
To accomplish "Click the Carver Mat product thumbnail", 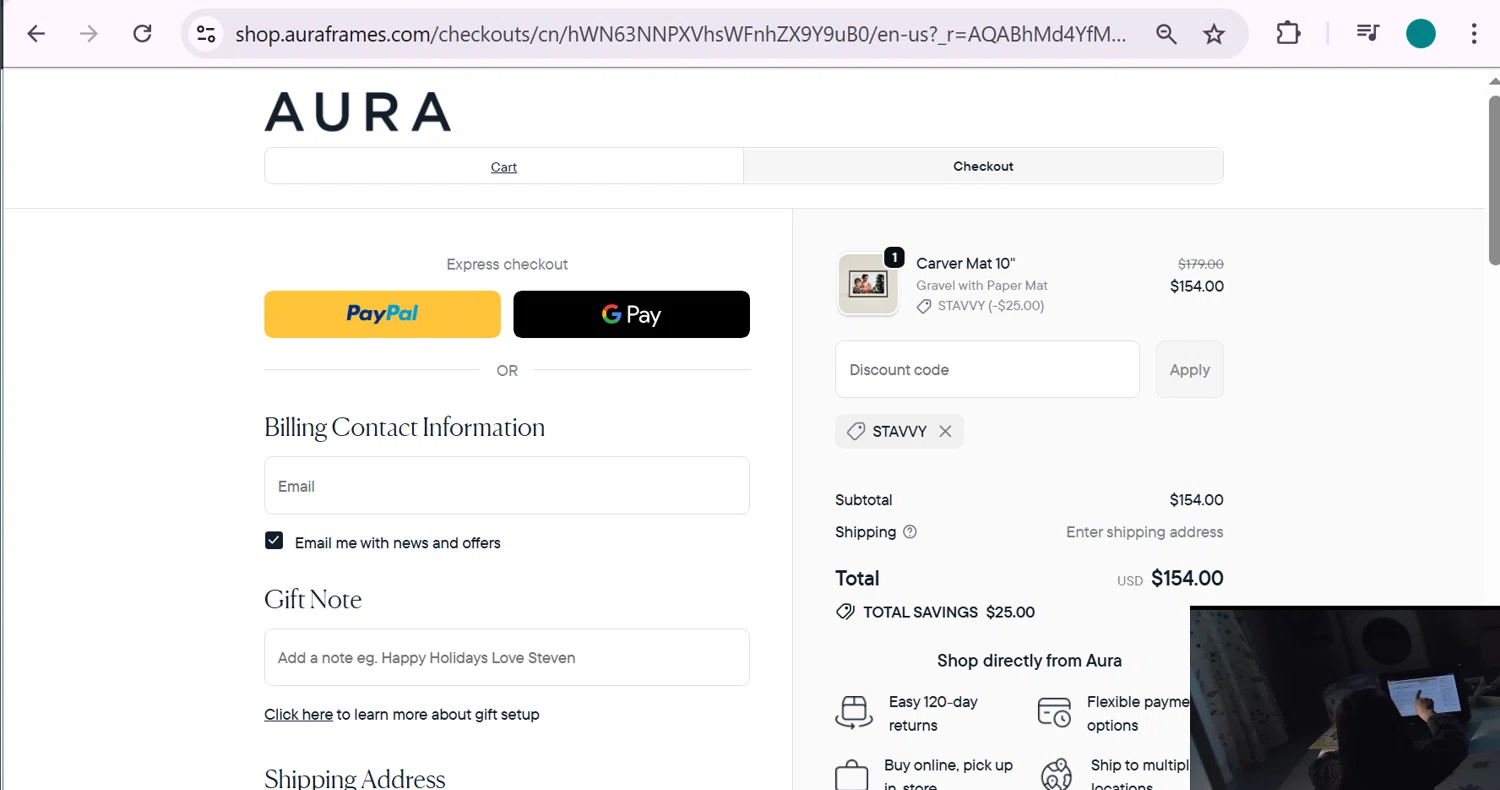I will click(x=868, y=284).
